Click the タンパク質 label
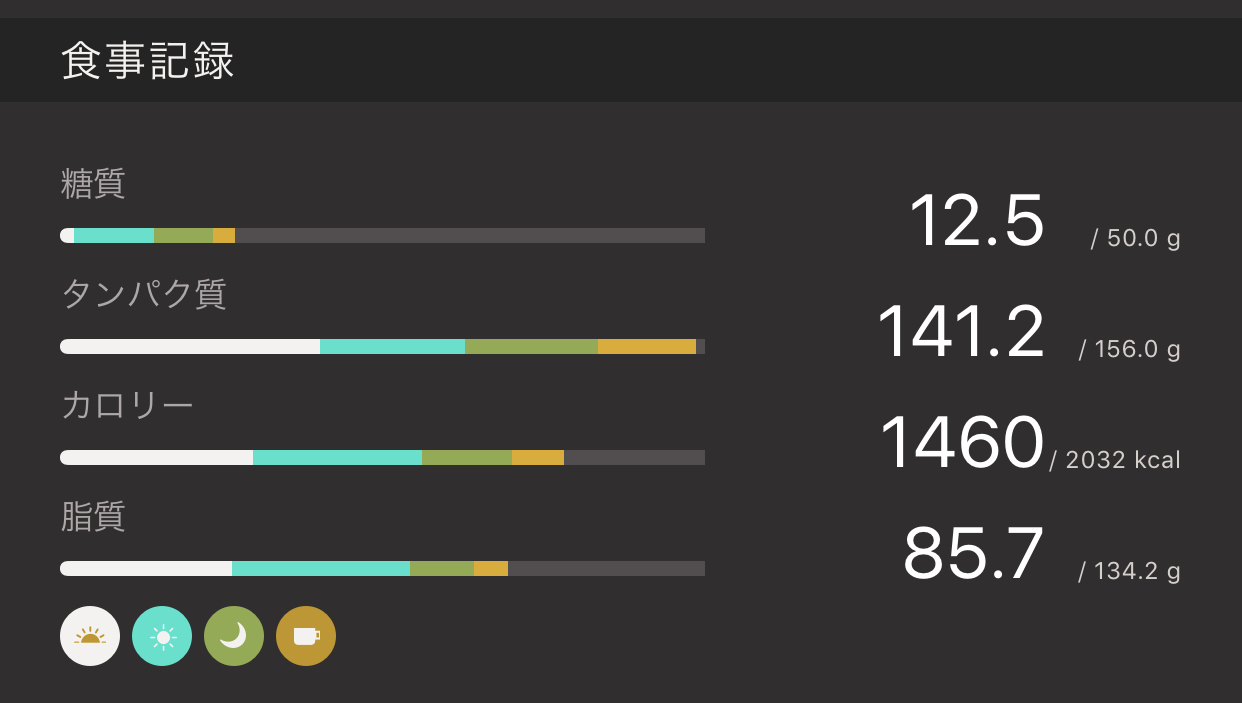 click(144, 294)
